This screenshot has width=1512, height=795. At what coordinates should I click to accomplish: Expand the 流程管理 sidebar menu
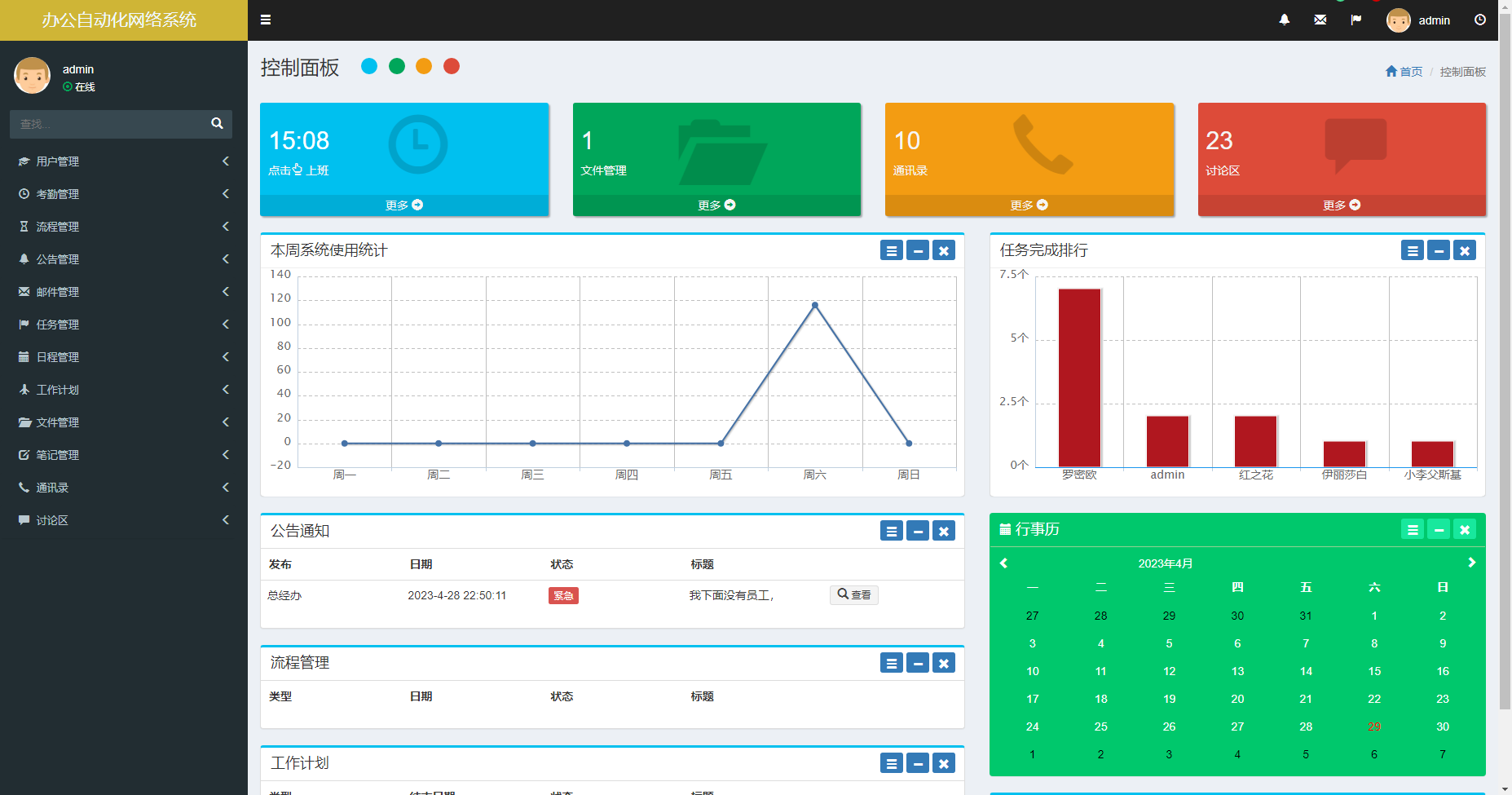point(122,227)
